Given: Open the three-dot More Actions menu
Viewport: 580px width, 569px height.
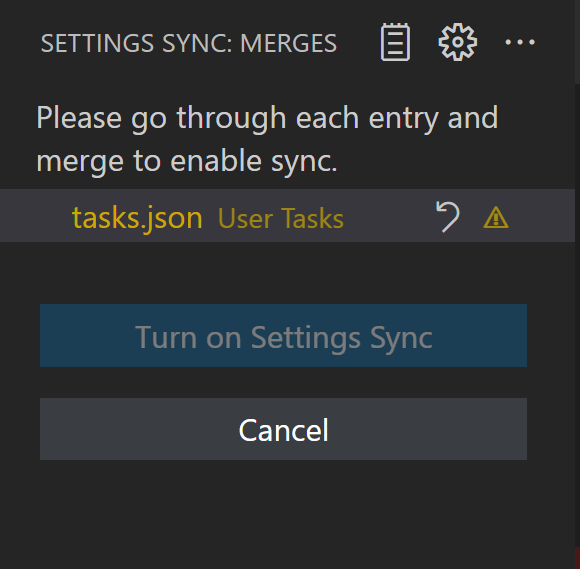Looking at the screenshot, I should tap(520, 42).
